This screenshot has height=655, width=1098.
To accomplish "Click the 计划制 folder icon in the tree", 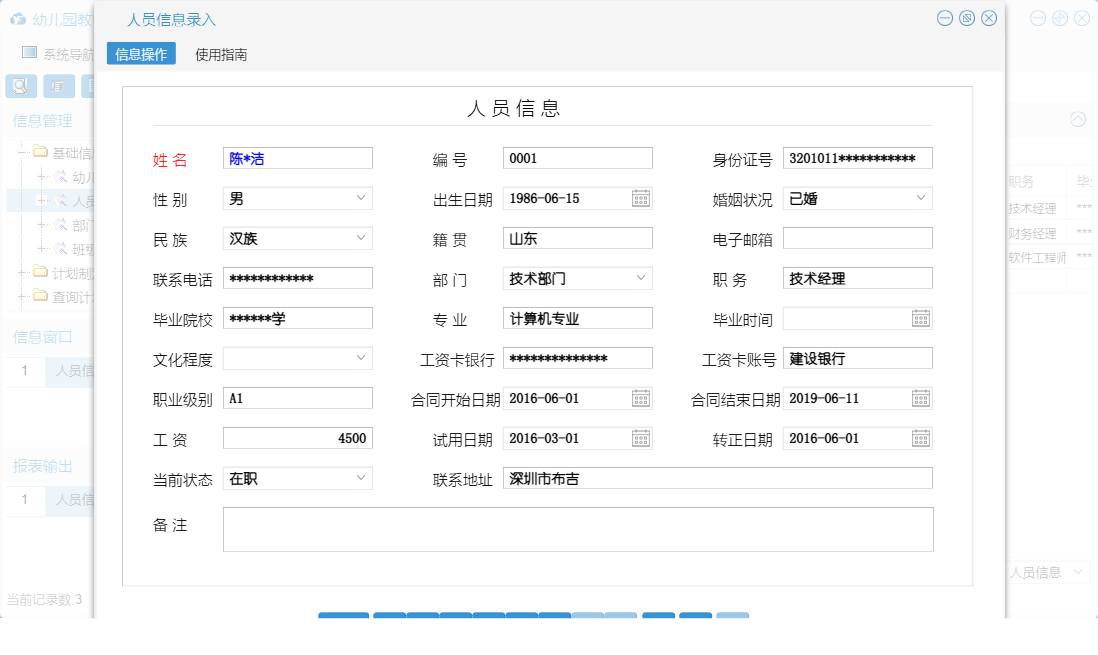I will coord(40,272).
